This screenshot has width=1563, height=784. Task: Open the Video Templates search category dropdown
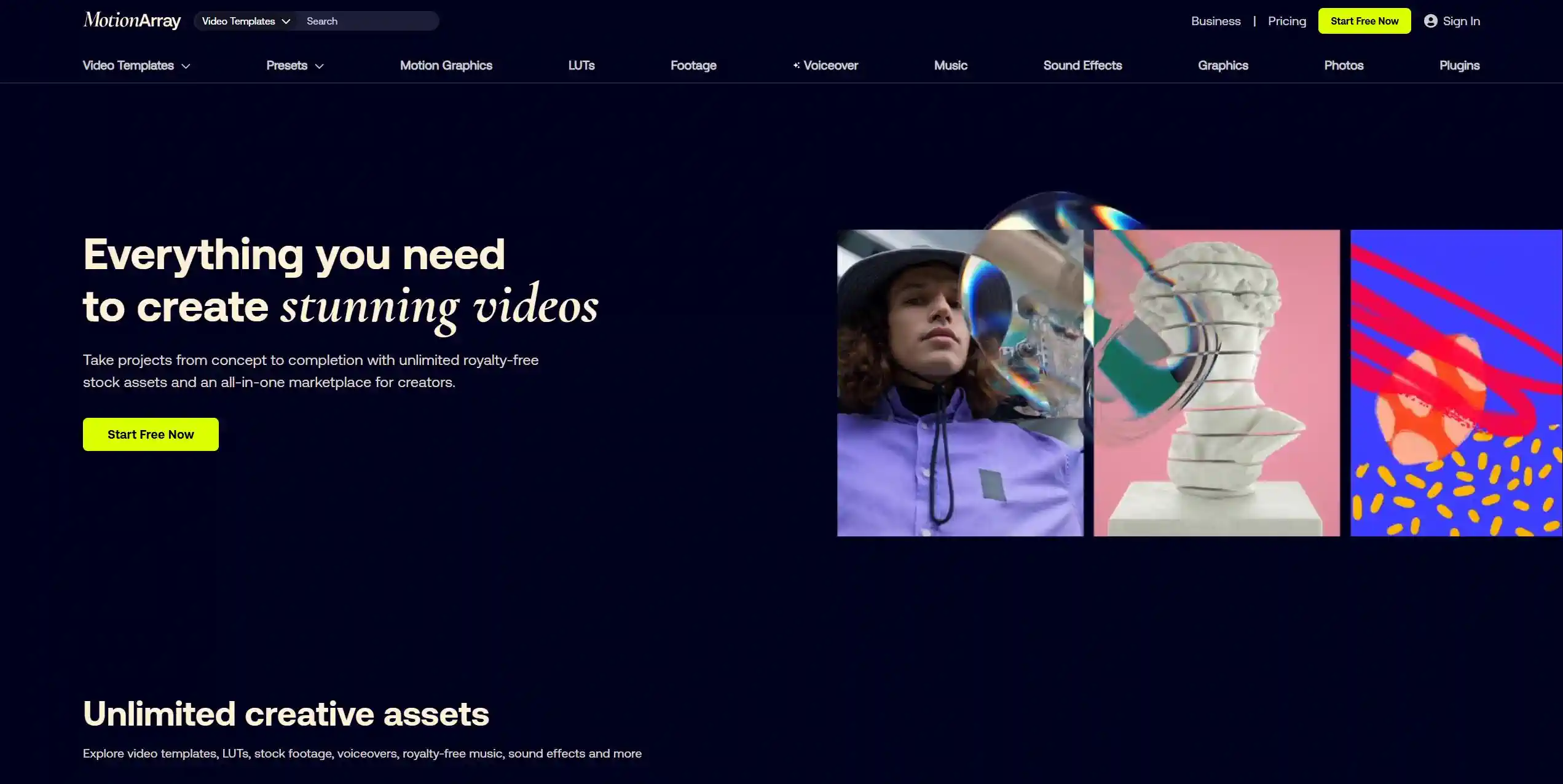[x=245, y=21]
